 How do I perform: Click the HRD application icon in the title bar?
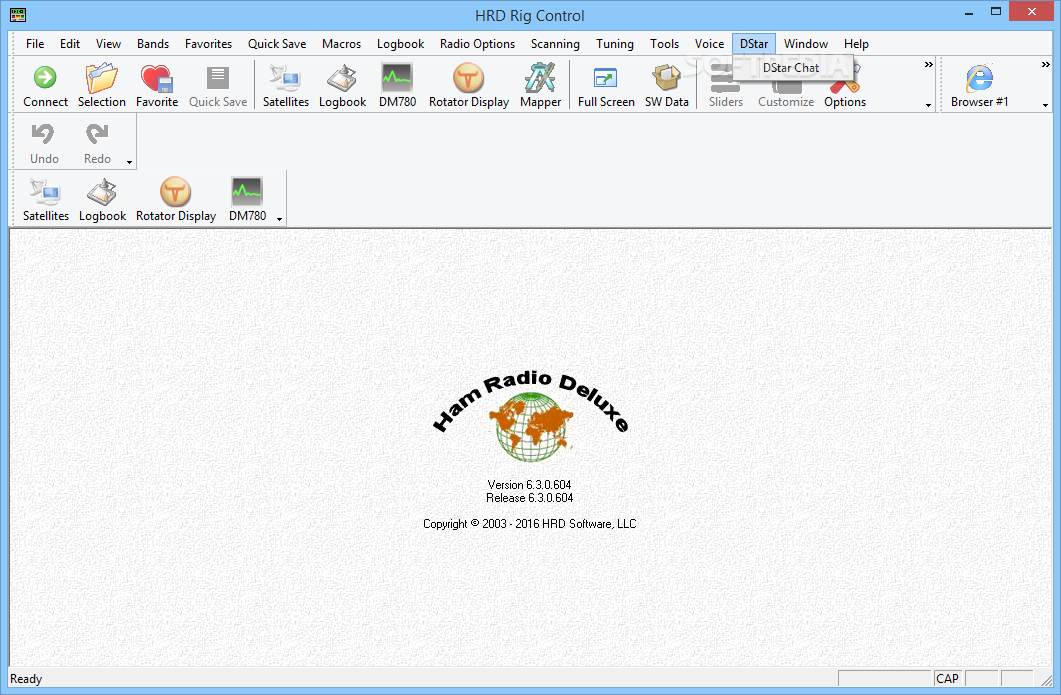[x=18, y=15]
